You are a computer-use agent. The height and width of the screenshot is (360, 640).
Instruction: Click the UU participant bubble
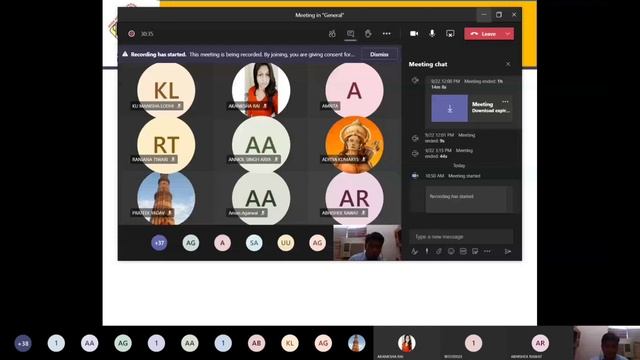(x=286, y=243)
